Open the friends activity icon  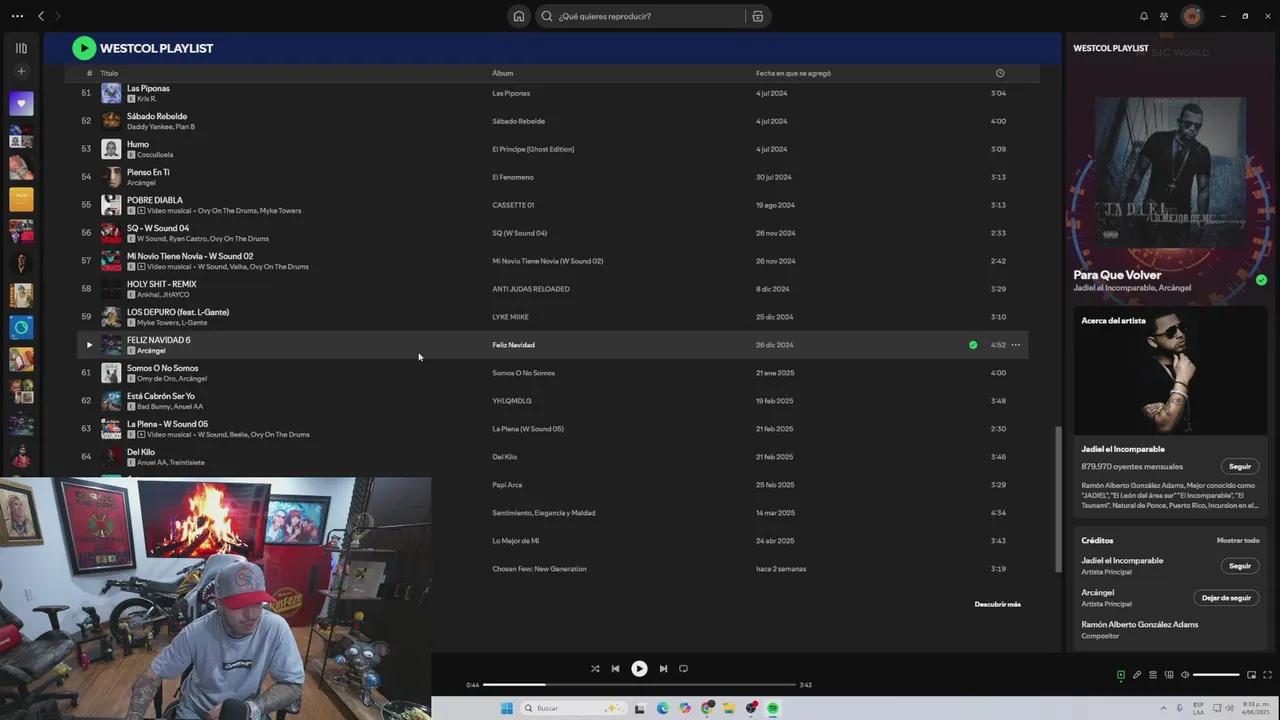pos(1164,16)
